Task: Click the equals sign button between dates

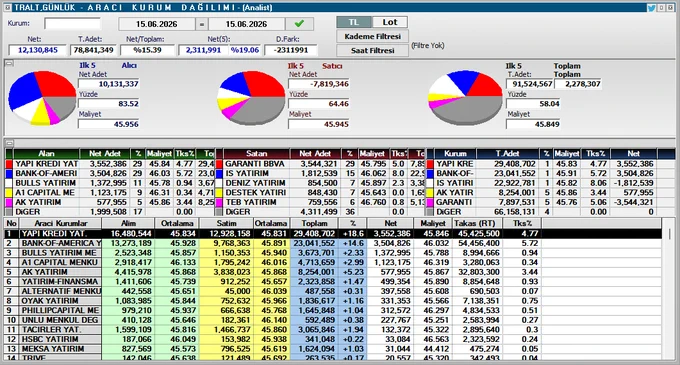Action: coord(201,24)
